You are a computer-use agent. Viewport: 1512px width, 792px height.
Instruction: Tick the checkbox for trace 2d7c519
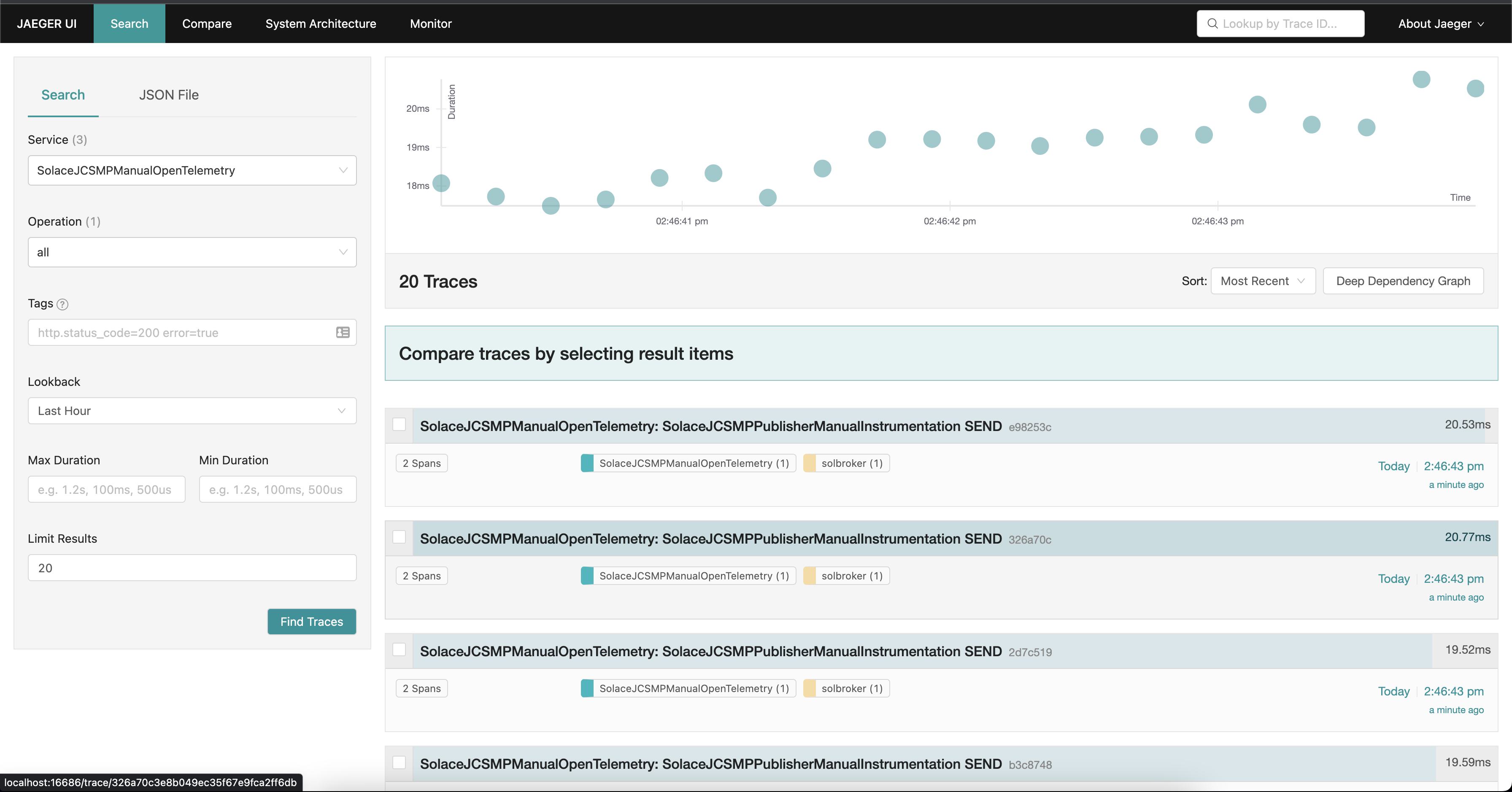pos(399,649)
